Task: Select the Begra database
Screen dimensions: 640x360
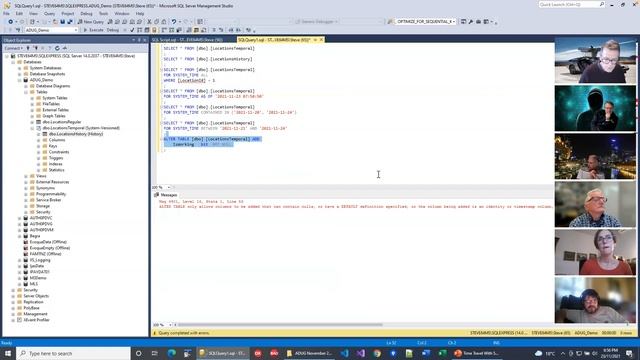Action: pyautogui.click(x=35, y=236)
